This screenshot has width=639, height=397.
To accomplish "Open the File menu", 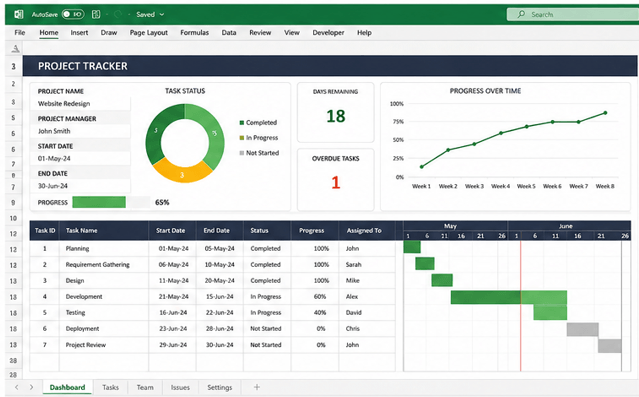I will [x=20, y=33].
